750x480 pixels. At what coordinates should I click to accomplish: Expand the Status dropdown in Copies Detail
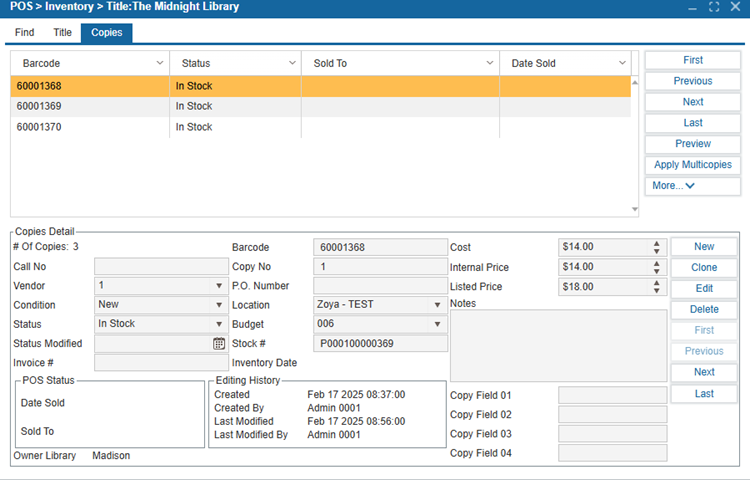[219, 324]
